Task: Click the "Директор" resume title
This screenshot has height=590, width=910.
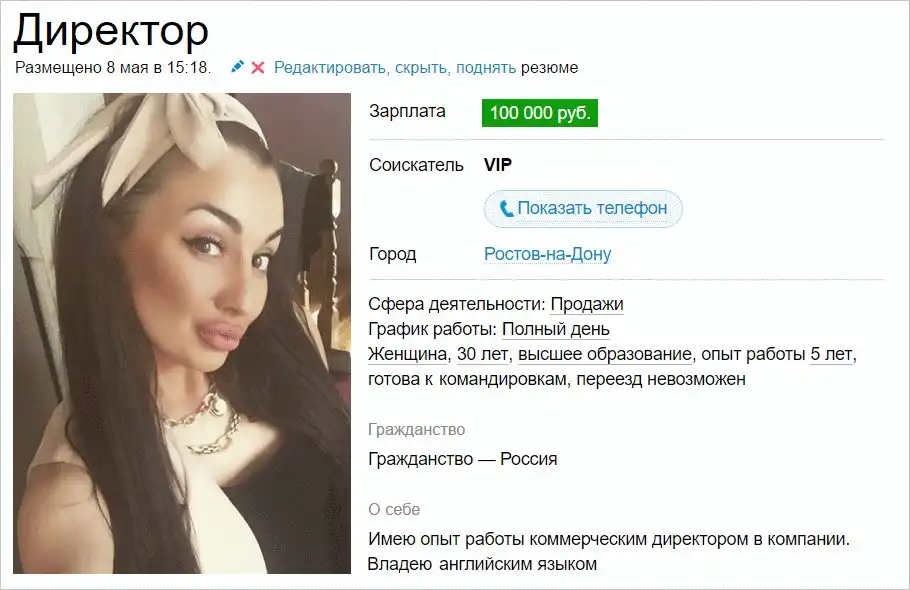Action: (111, 31)
